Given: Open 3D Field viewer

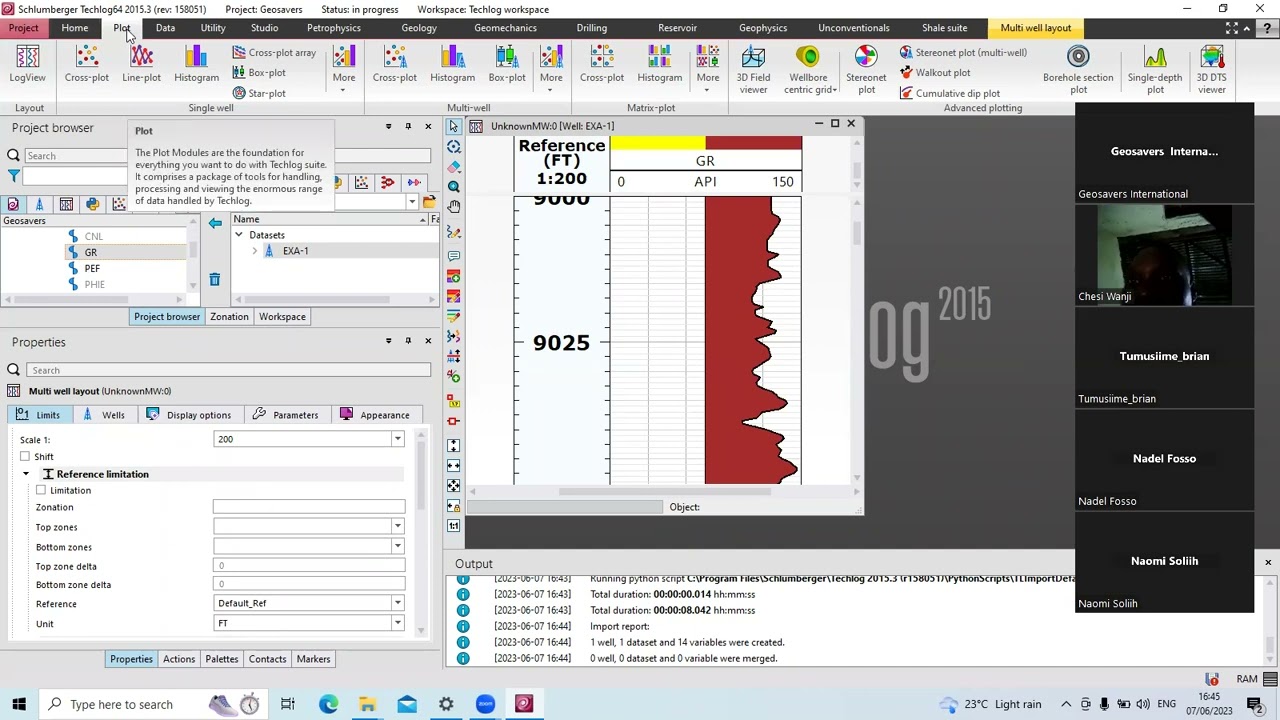Looking at the screenshot, I should pyautogui.click(x=753, y=69).
